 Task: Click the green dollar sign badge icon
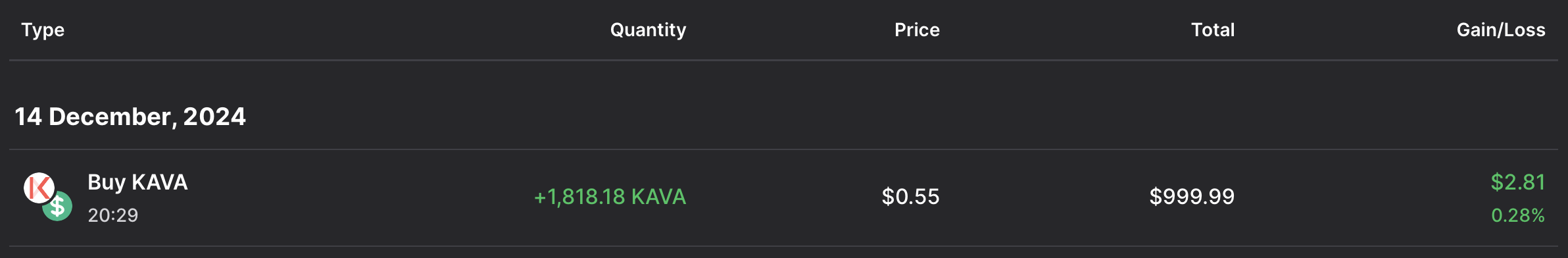click(57, 206)
